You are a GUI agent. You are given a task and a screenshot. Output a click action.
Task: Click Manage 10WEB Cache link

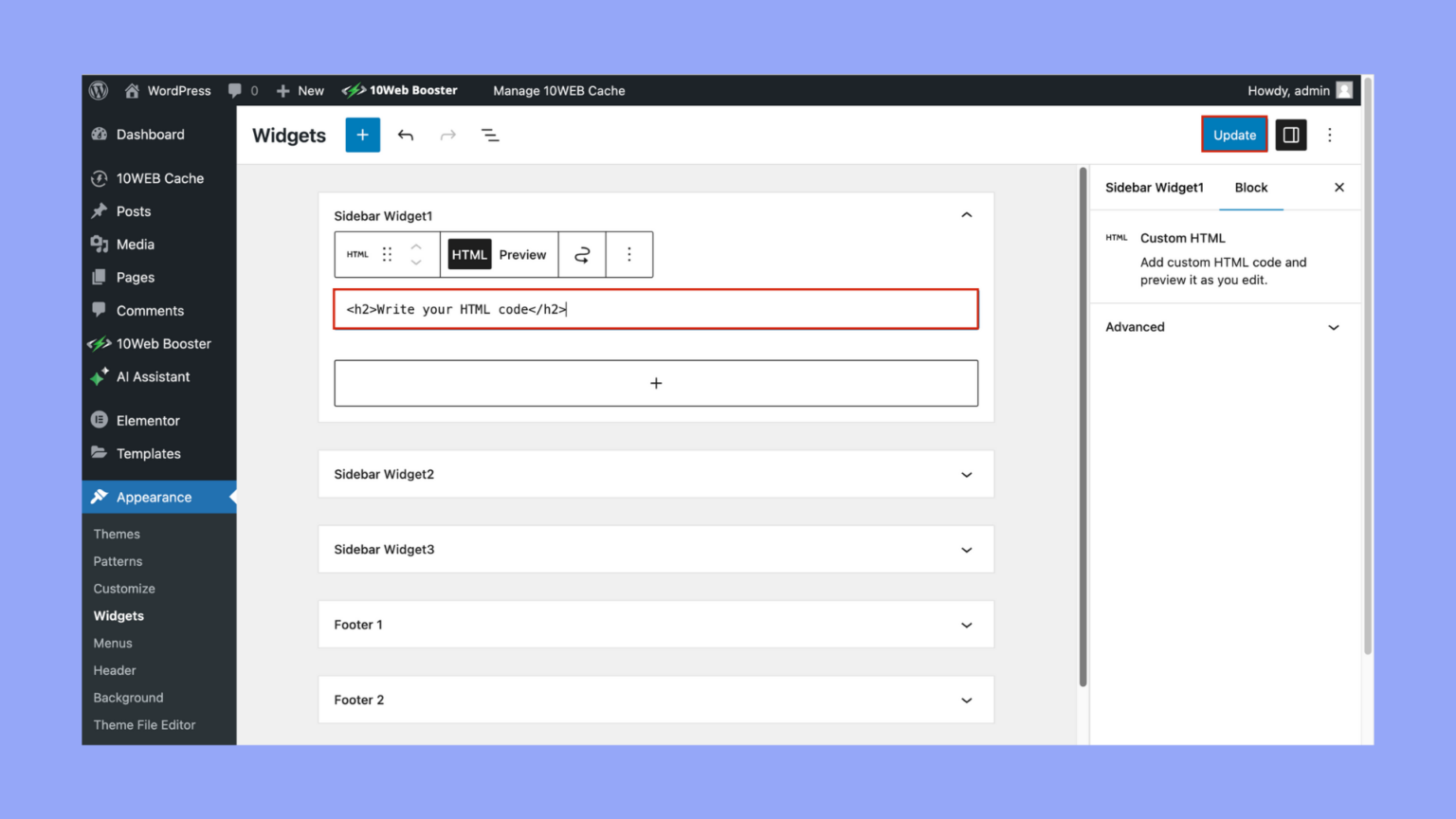pos(558,91)
